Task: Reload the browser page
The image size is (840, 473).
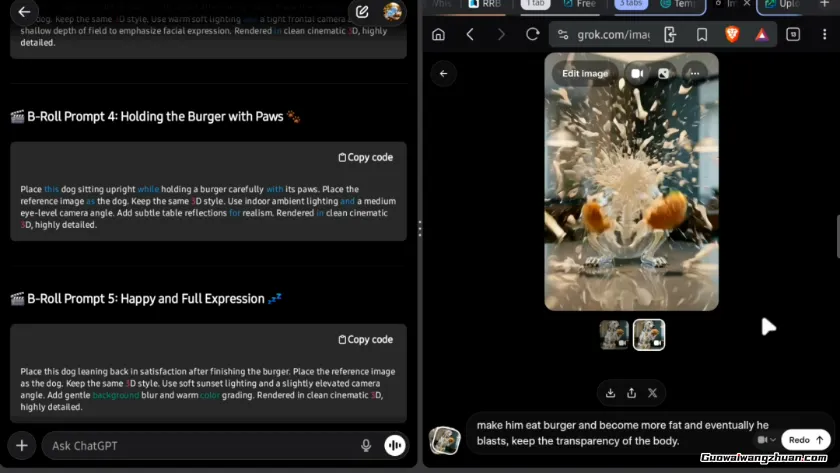Action: click(x=532, y=34)
